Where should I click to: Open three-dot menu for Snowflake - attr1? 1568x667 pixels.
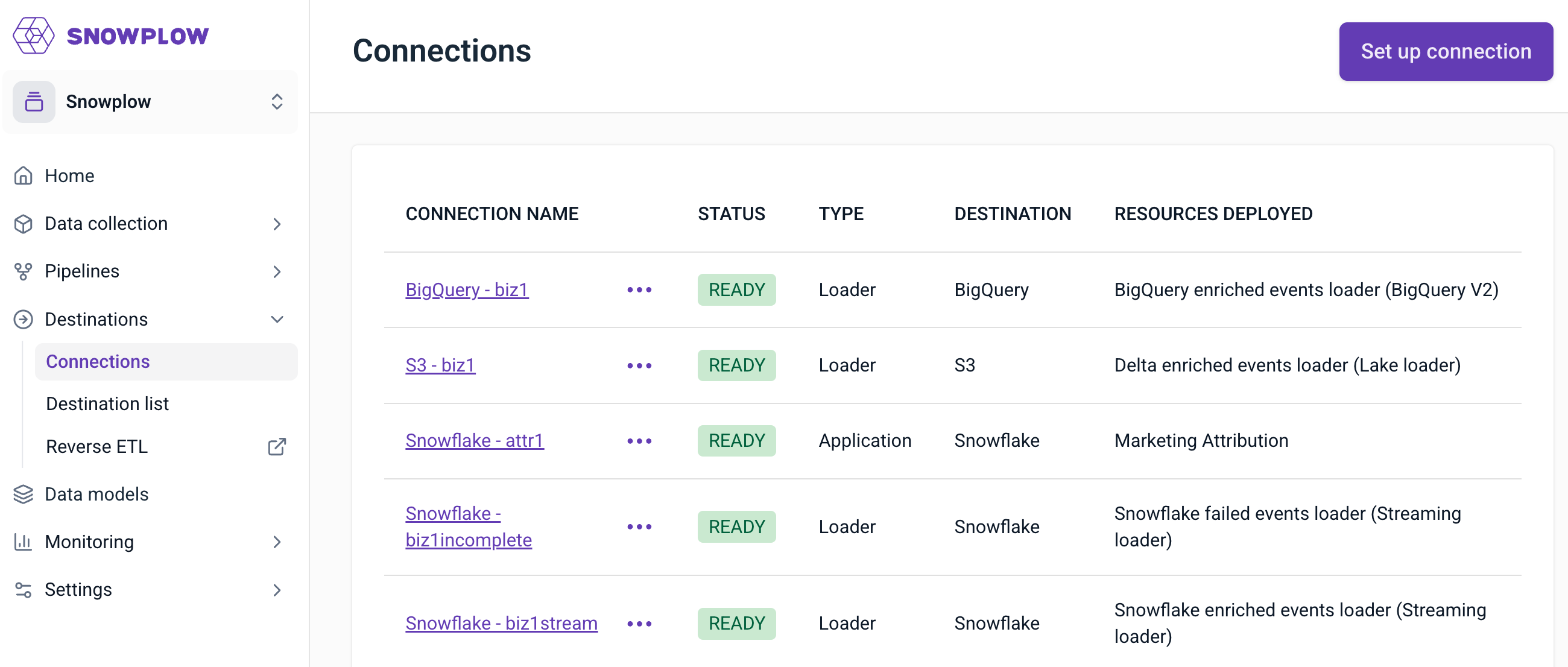pos(639,441)
